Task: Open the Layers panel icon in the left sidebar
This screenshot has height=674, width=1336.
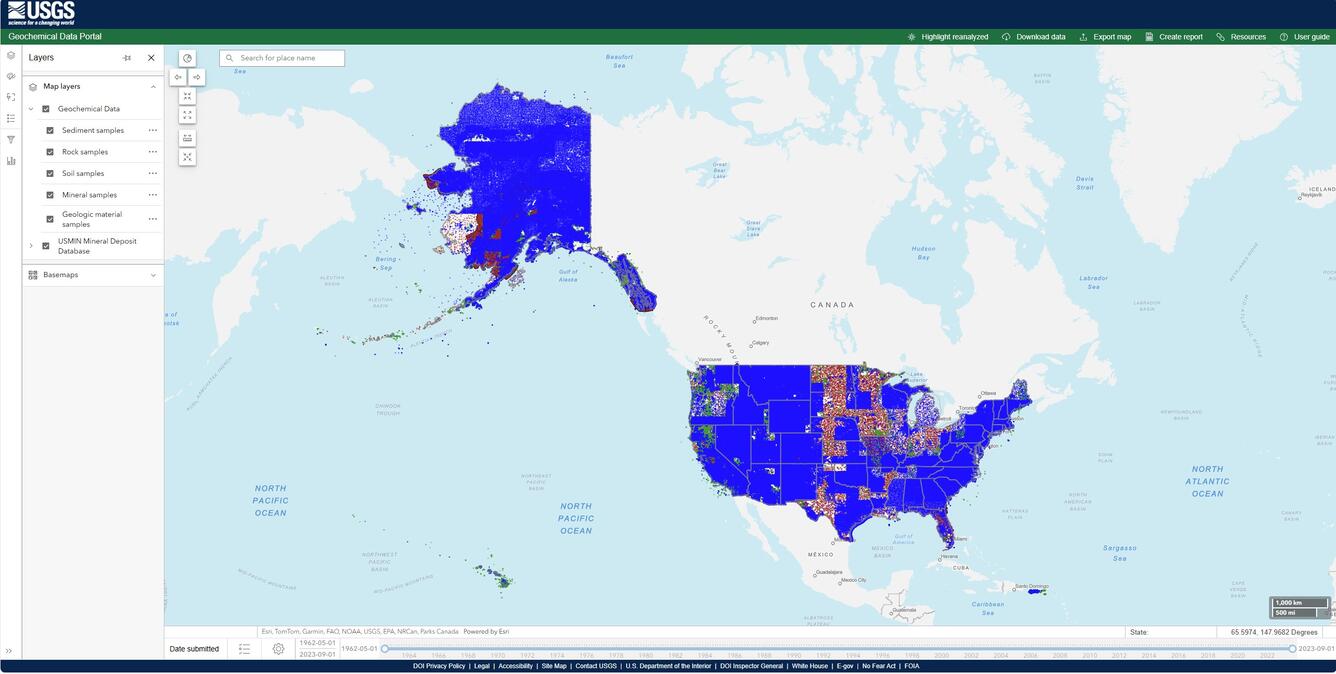Action: (x=9, y=57)
